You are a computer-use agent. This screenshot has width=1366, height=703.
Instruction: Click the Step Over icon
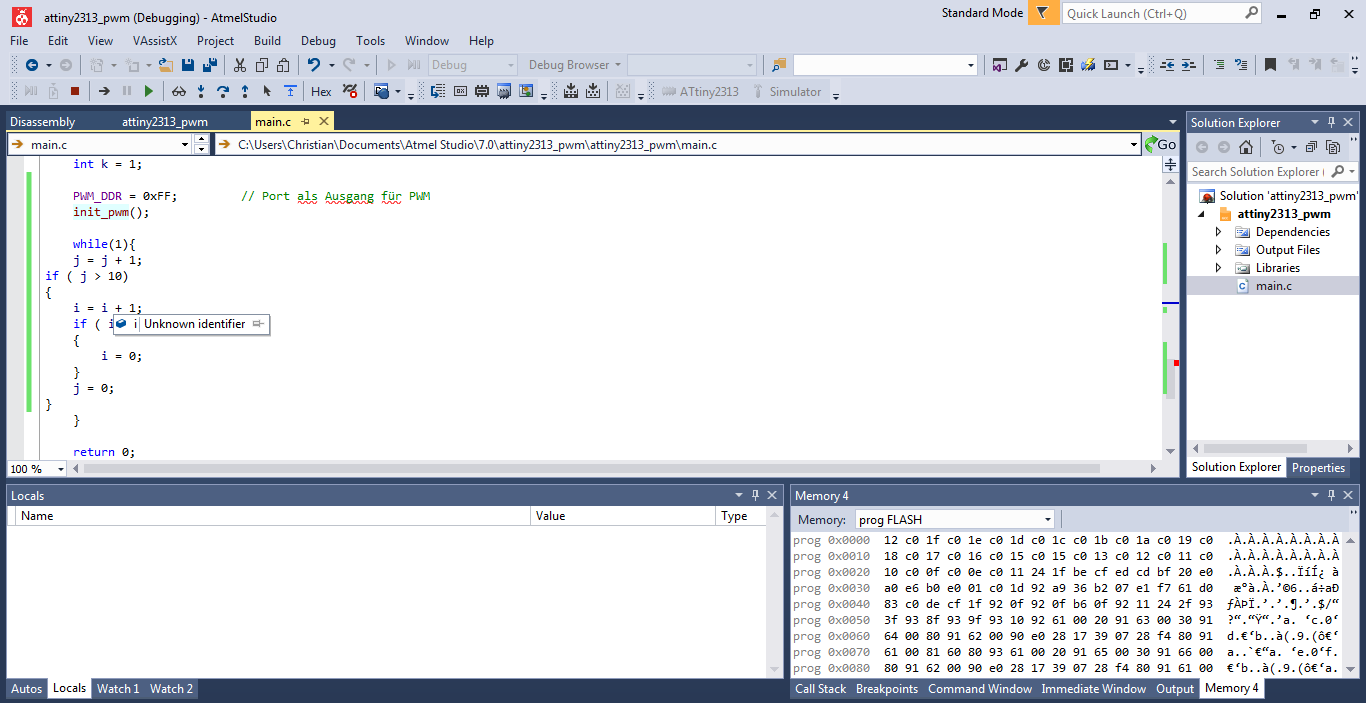(x=223, y=91)
